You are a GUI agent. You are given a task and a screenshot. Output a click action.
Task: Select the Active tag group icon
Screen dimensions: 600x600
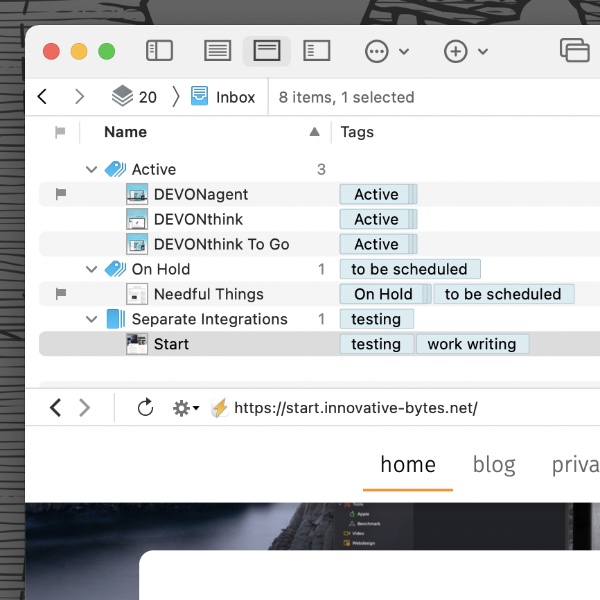pos(115,169)
